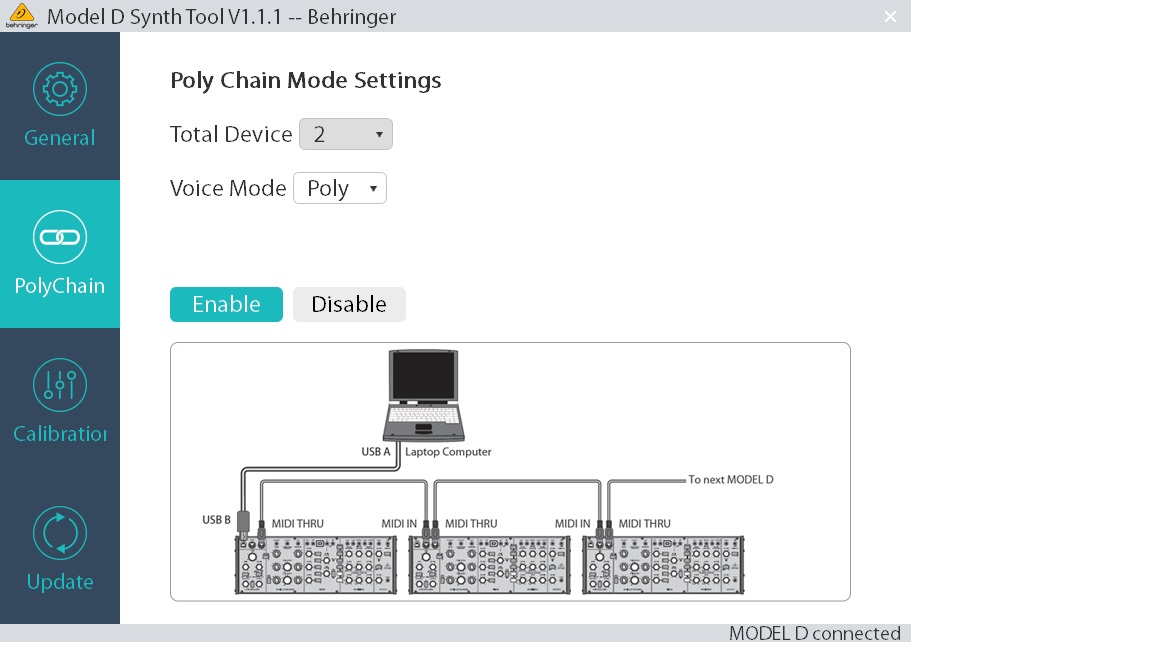Click the Disable button

(x=349, y=304)
